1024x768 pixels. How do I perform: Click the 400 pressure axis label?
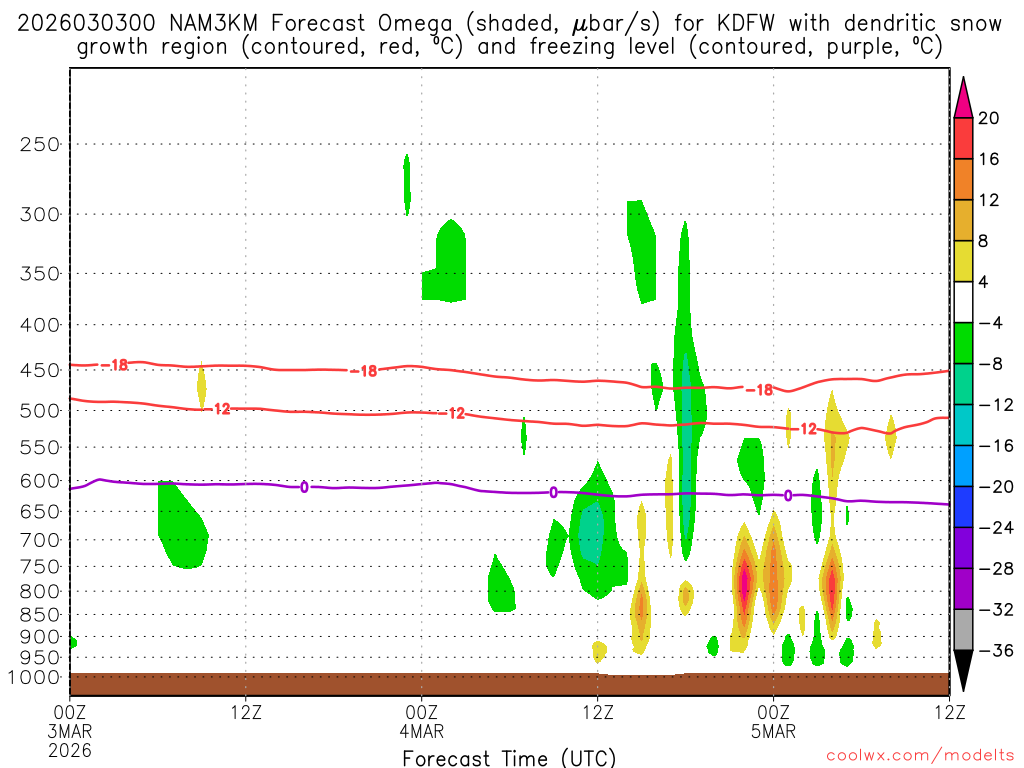tap(40, 325)
